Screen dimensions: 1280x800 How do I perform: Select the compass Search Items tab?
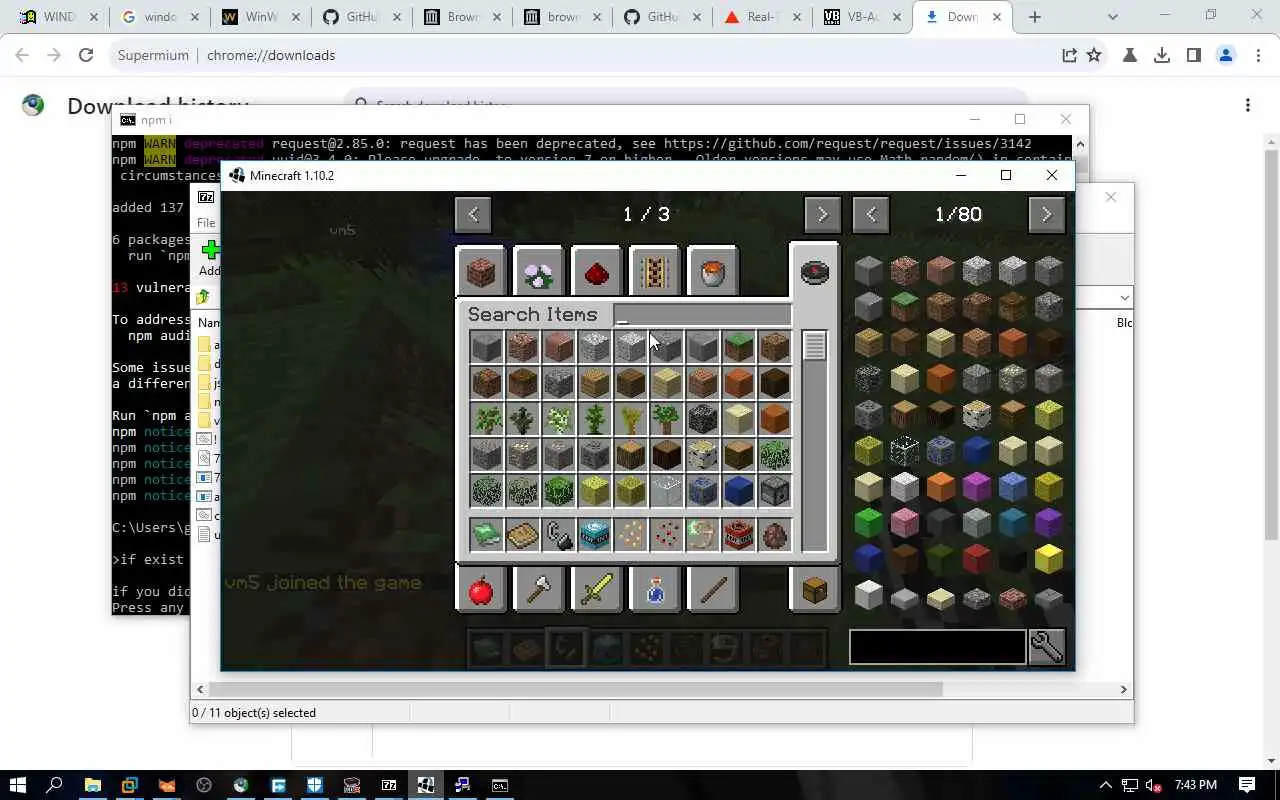[x=814, y=271]
